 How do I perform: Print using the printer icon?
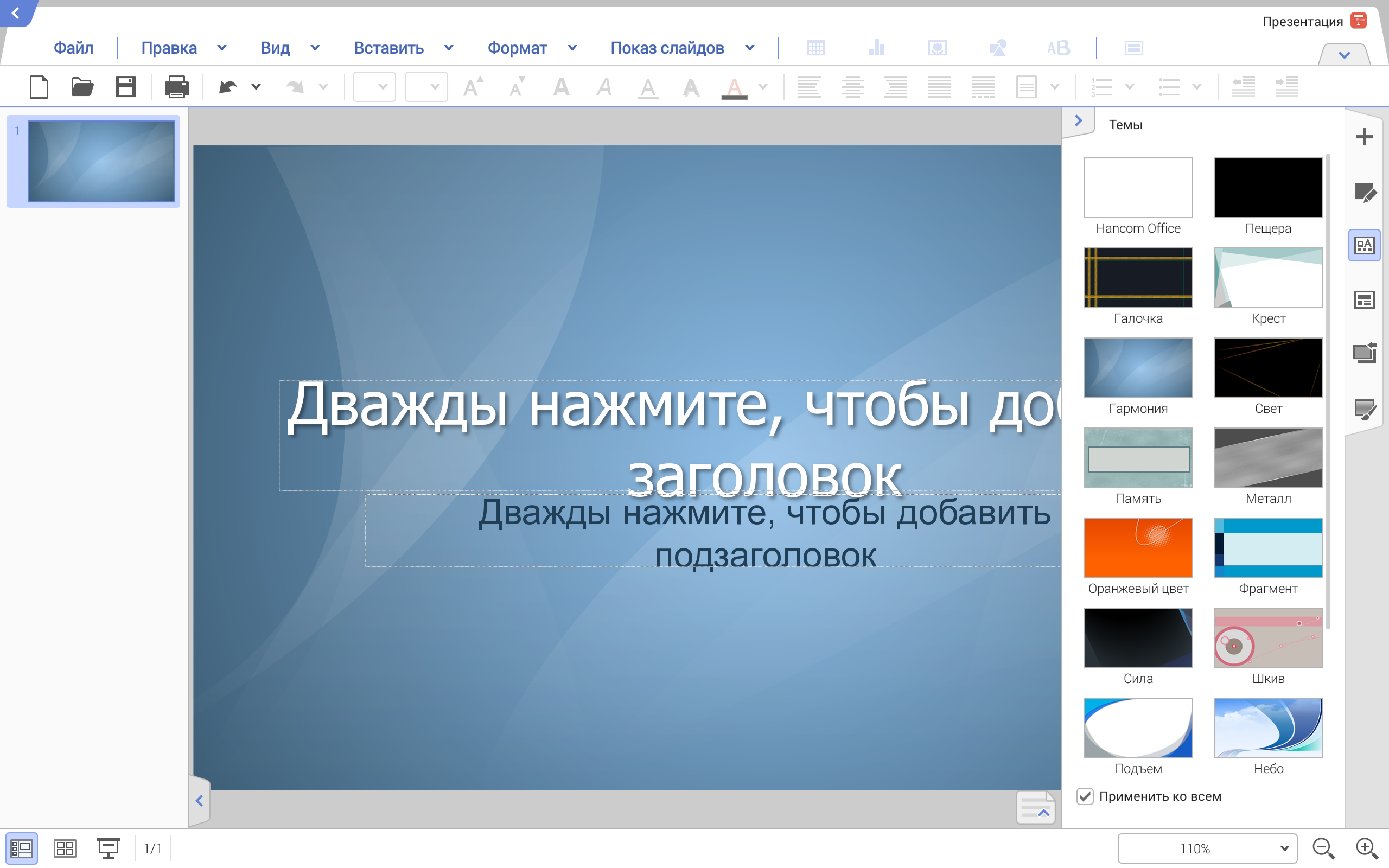pyautogui.click(x=176, y=87)
